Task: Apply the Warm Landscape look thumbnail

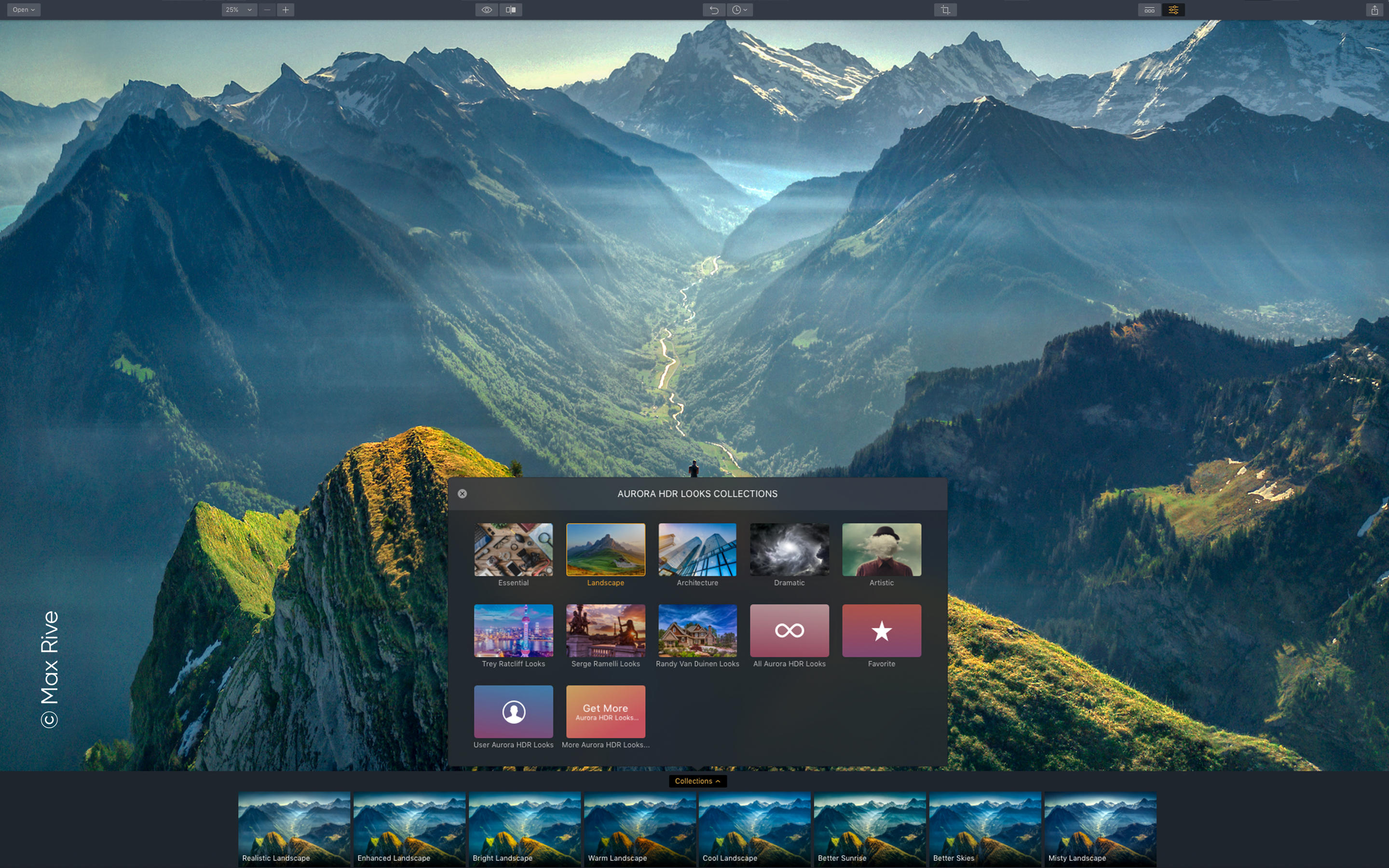Action: pos(640,828)
